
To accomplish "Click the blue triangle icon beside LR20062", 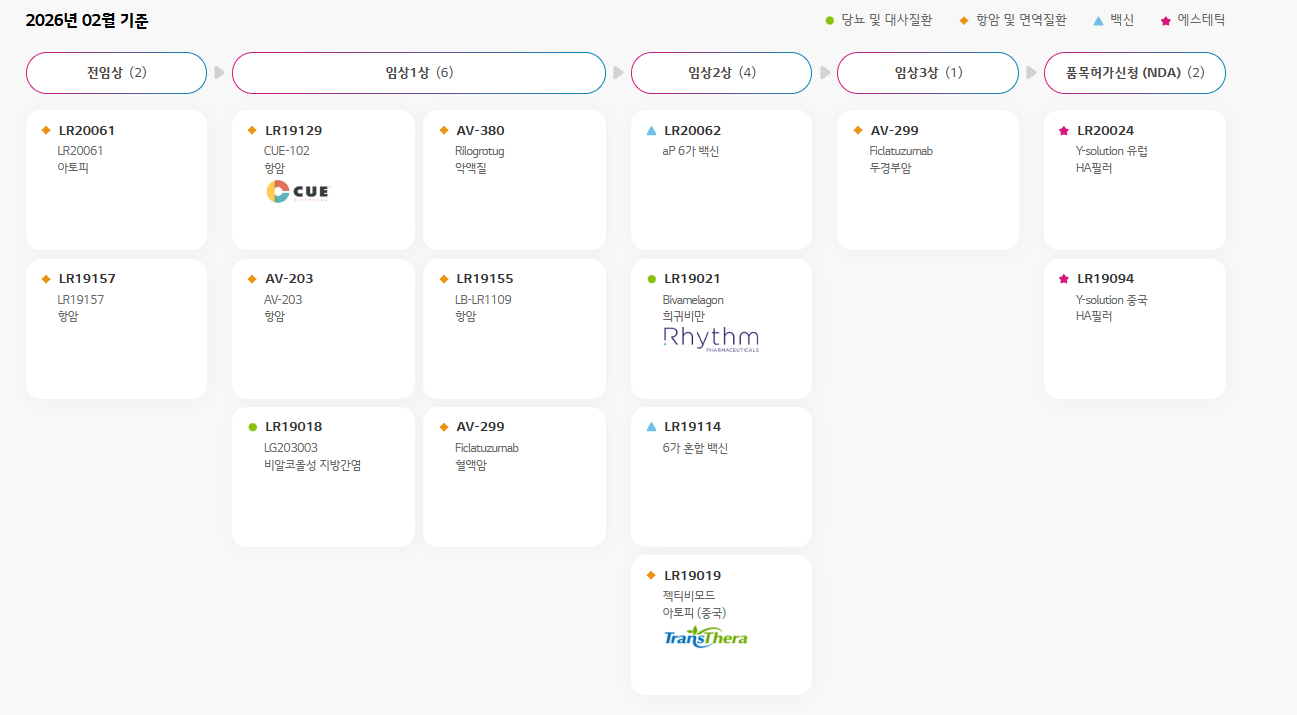I will point(651,130).
